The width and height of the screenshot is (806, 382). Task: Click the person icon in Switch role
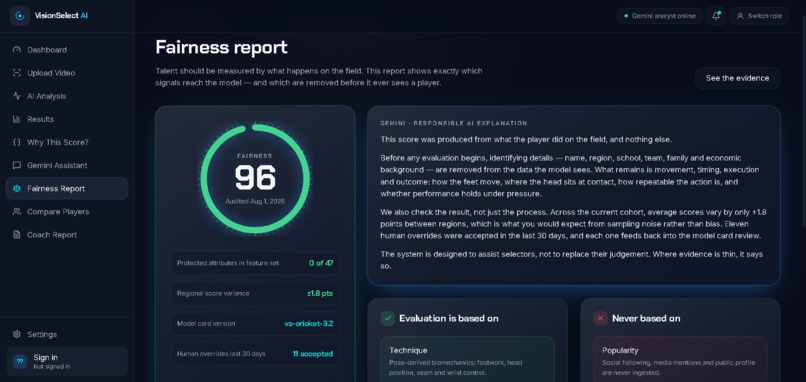click(x=740, y=16)
